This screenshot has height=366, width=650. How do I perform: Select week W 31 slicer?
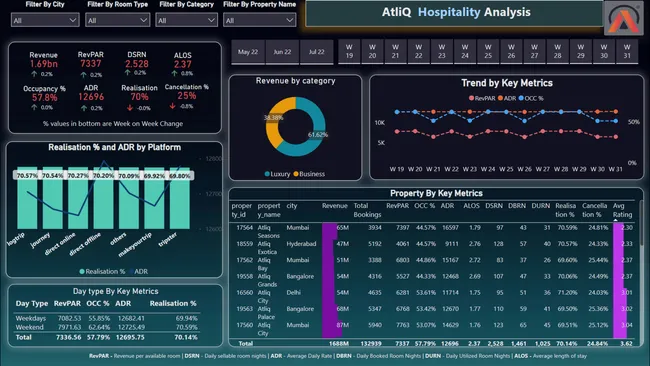coord(627,51)
